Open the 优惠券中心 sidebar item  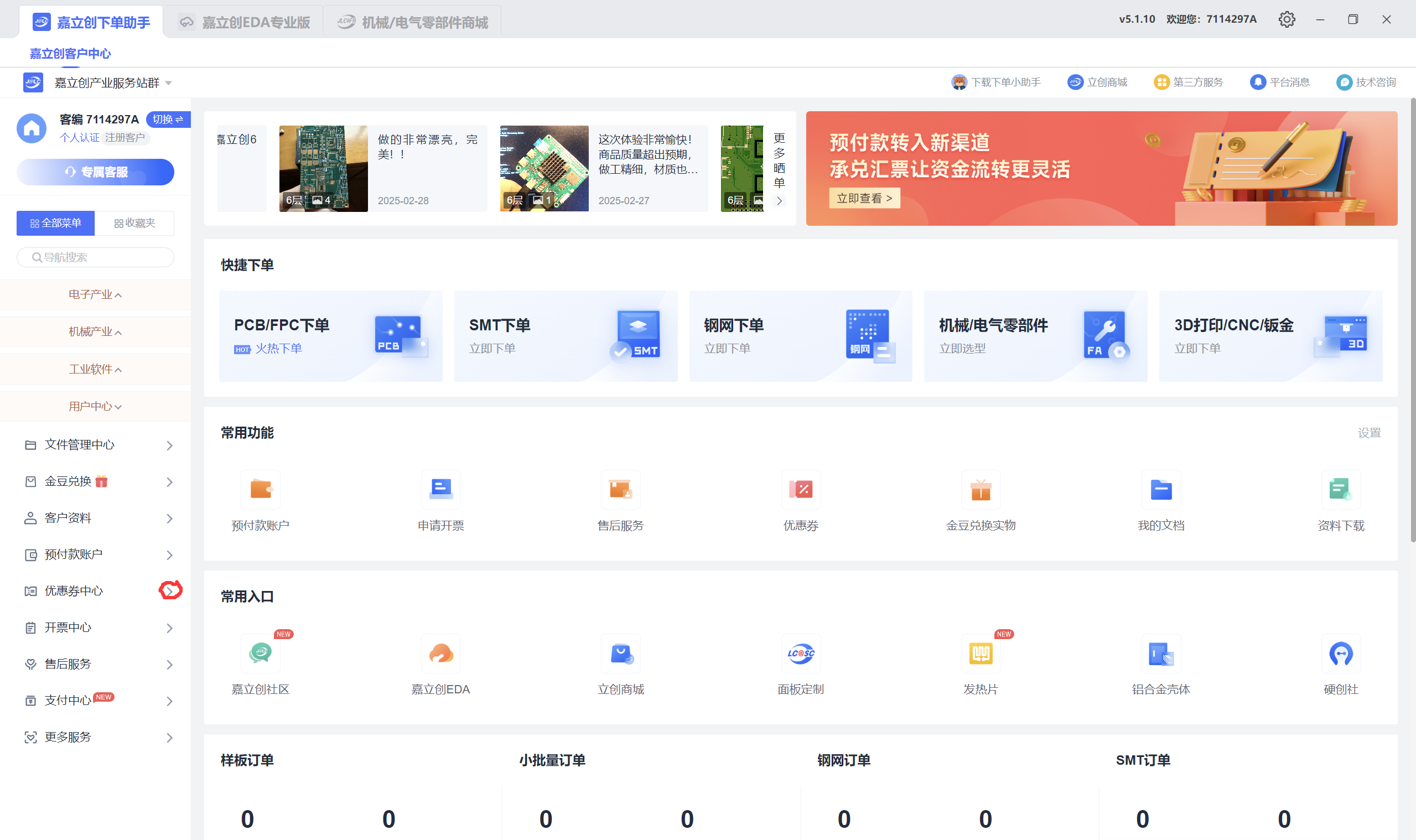pyautogui.click(x=95, y=591)
